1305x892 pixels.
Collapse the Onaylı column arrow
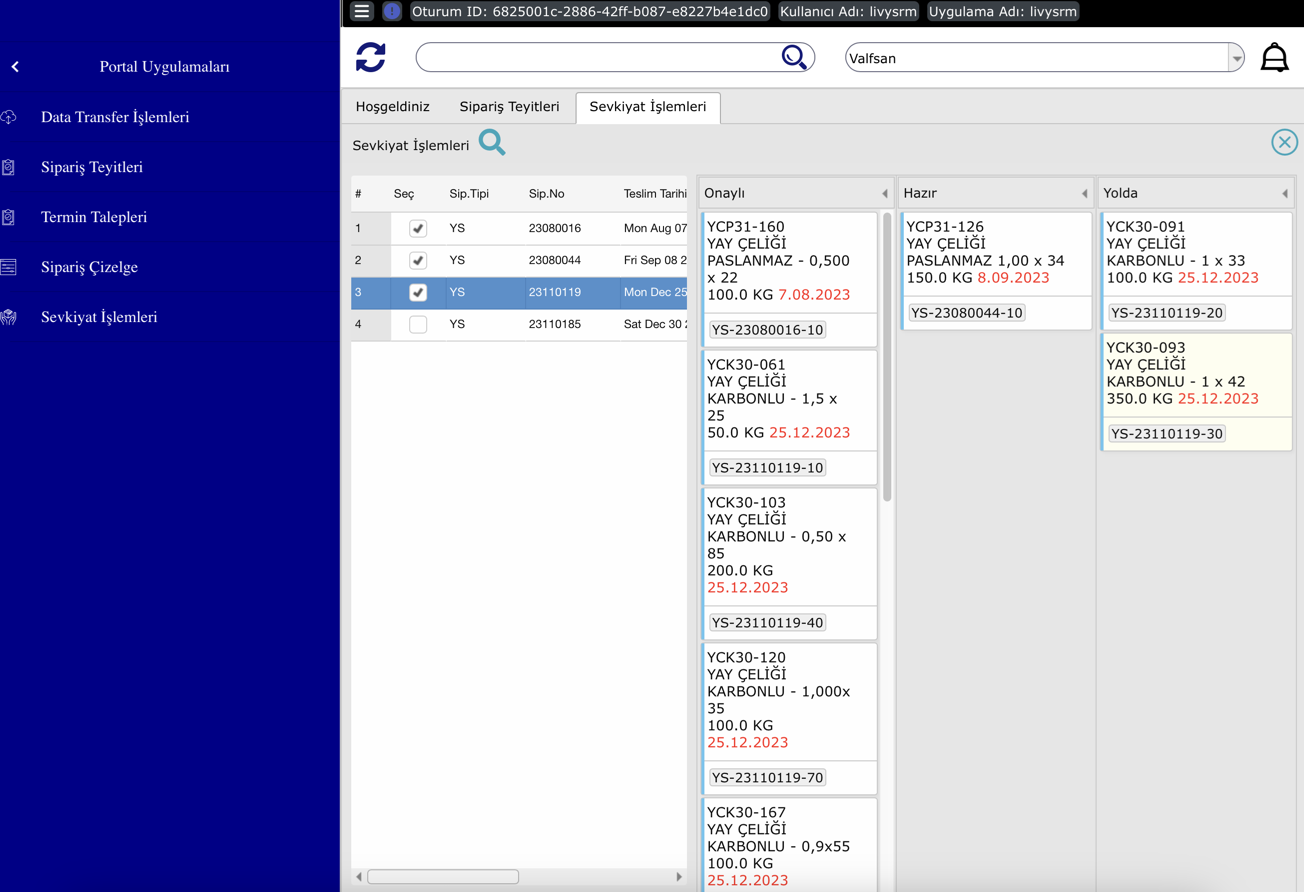point(884,194)
